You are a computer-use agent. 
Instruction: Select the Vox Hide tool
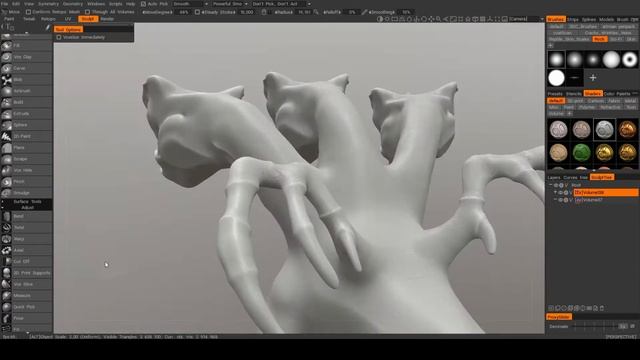27,170
